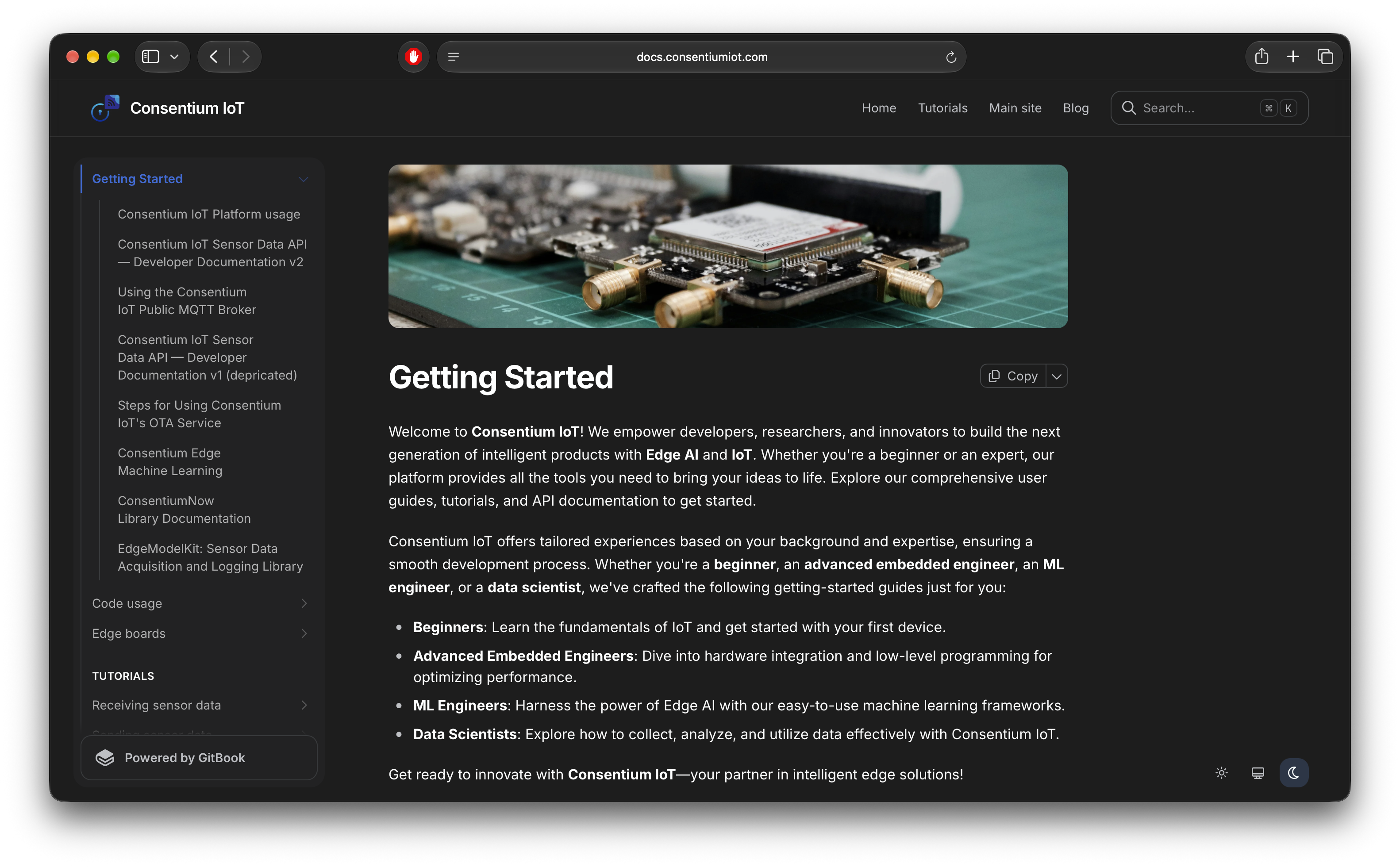Screen dimensions: 1400x867
Task: Focus the Search field
Action: pyautogui.click(x=1209, y=108)
